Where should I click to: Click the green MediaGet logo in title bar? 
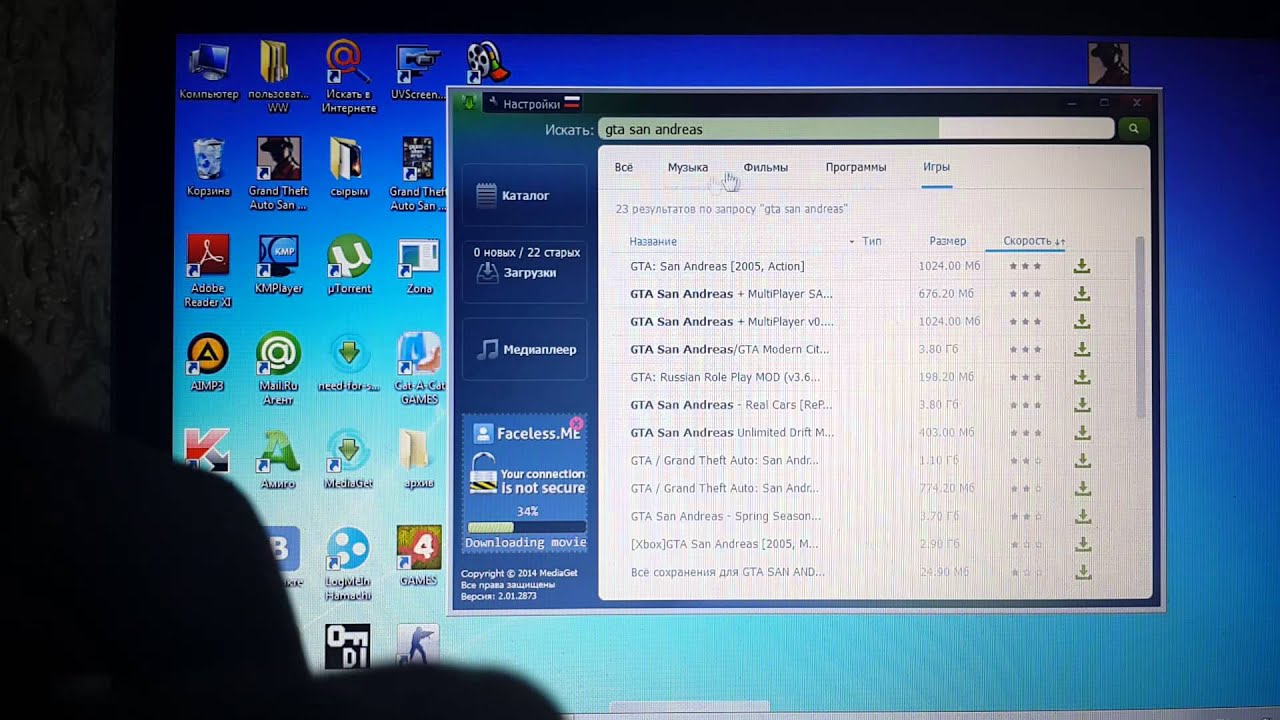click(x=468, y=102)
